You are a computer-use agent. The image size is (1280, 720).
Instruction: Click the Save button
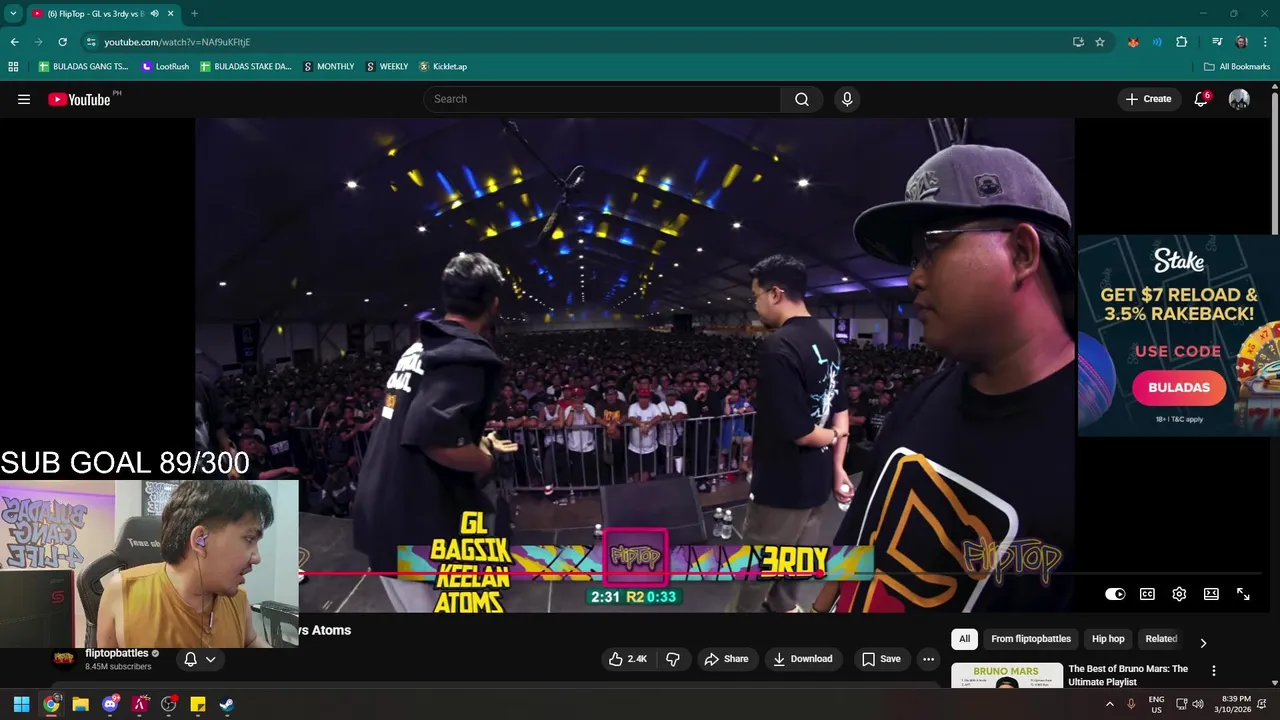point(881,659)
